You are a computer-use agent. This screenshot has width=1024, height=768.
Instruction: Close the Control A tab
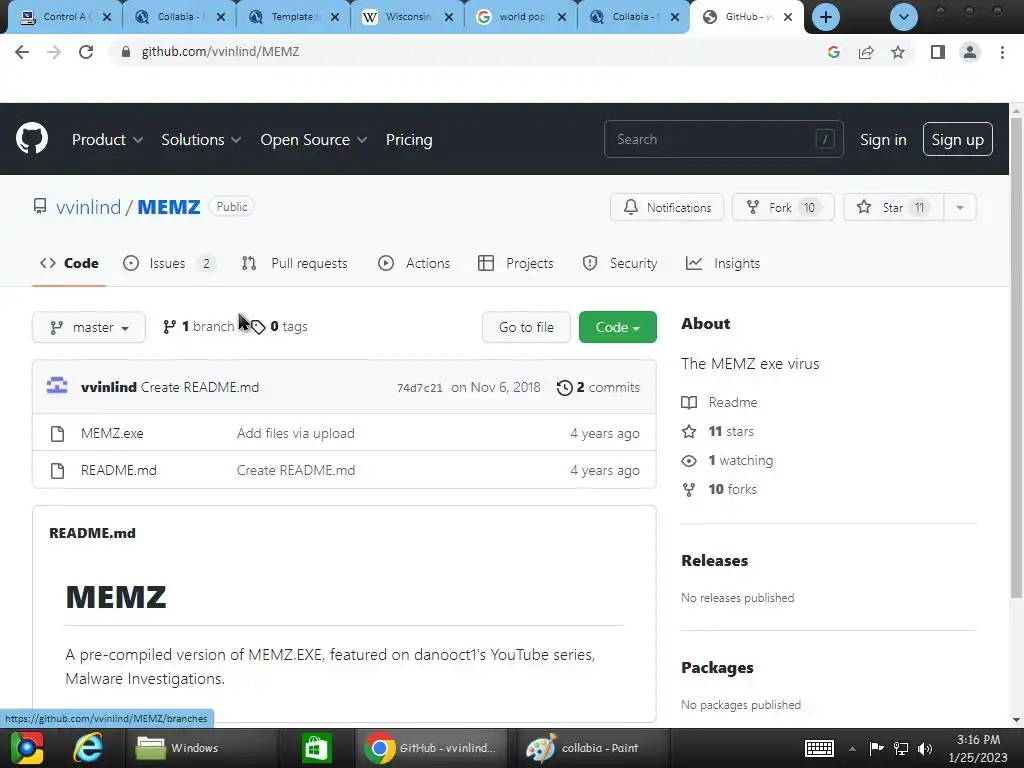pyautogui.click(x=108, y=18)
